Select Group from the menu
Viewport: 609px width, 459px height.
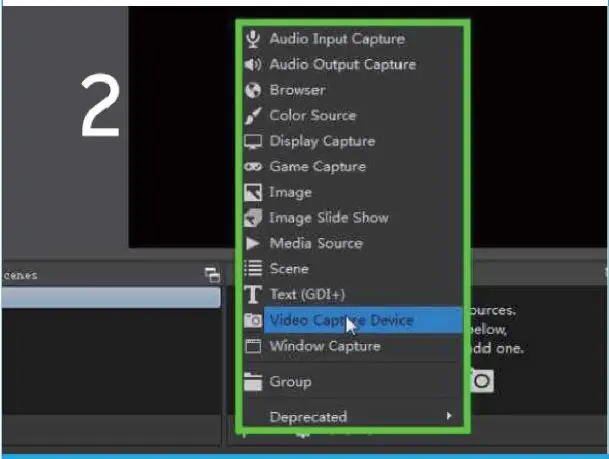tap(352, 381)
